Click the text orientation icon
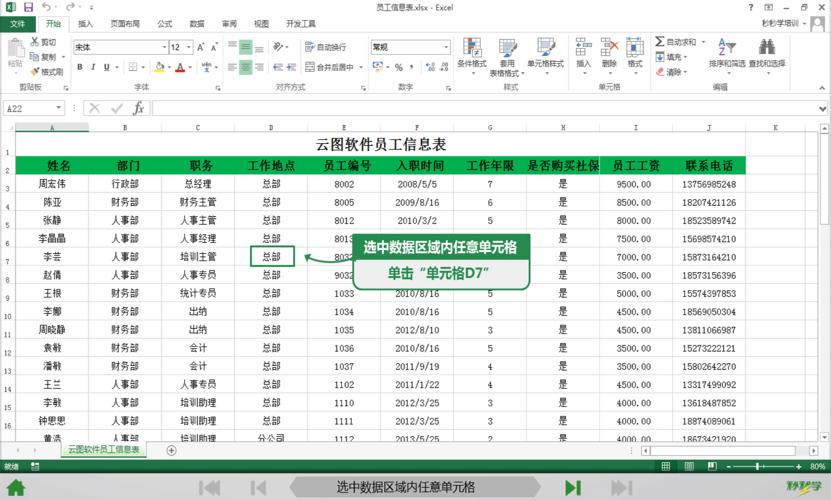Viewport: 831px width, 500px height. [278, 47]
